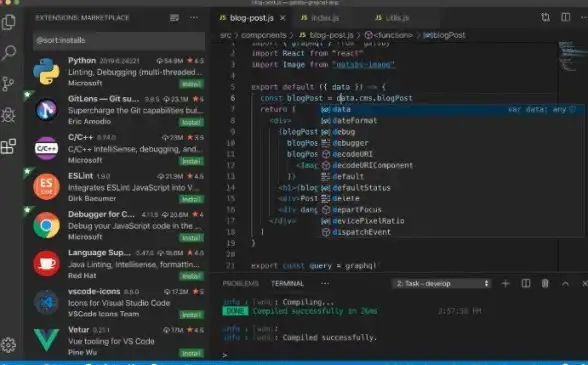Clear the extensions search results icon

point(174,18)
